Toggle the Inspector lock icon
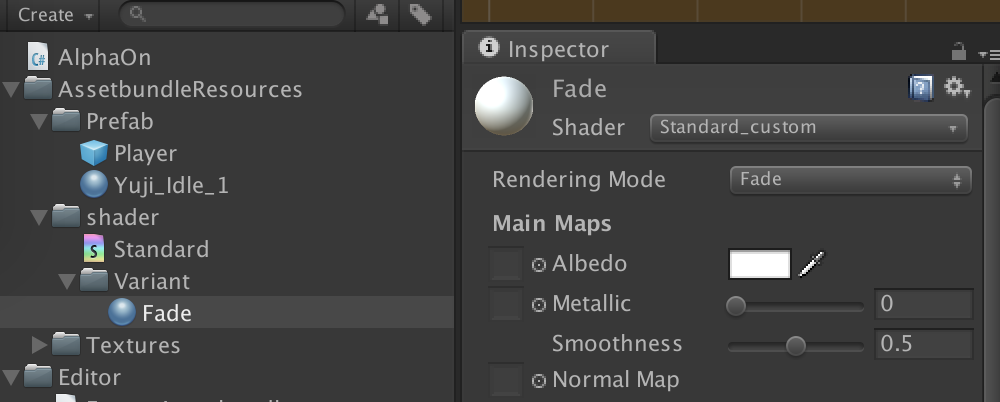The height and width of the screenshot is (402, 1000). [958, 50]
